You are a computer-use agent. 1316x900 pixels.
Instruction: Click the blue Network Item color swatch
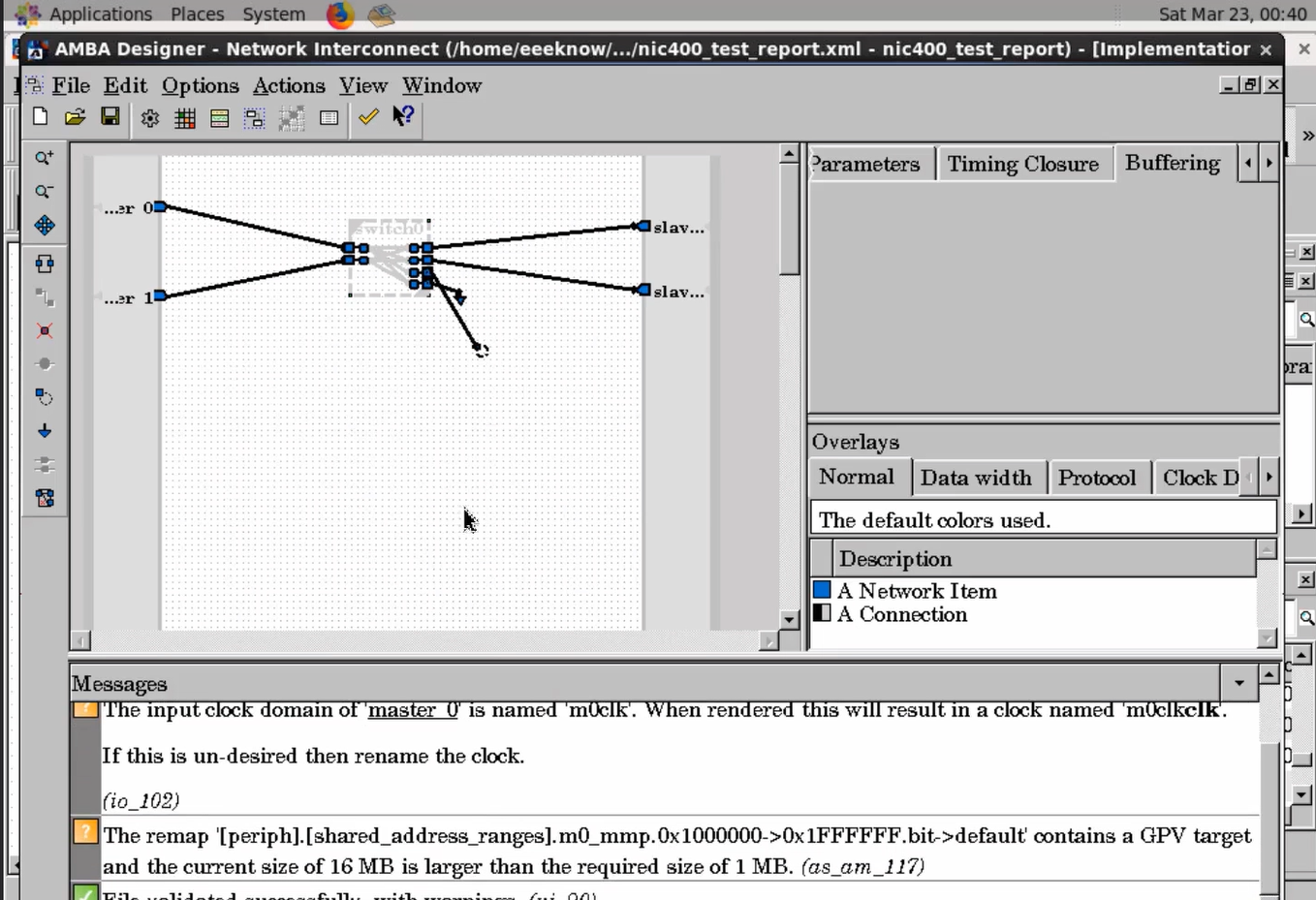pyautogui.click(x=822, y=590)
